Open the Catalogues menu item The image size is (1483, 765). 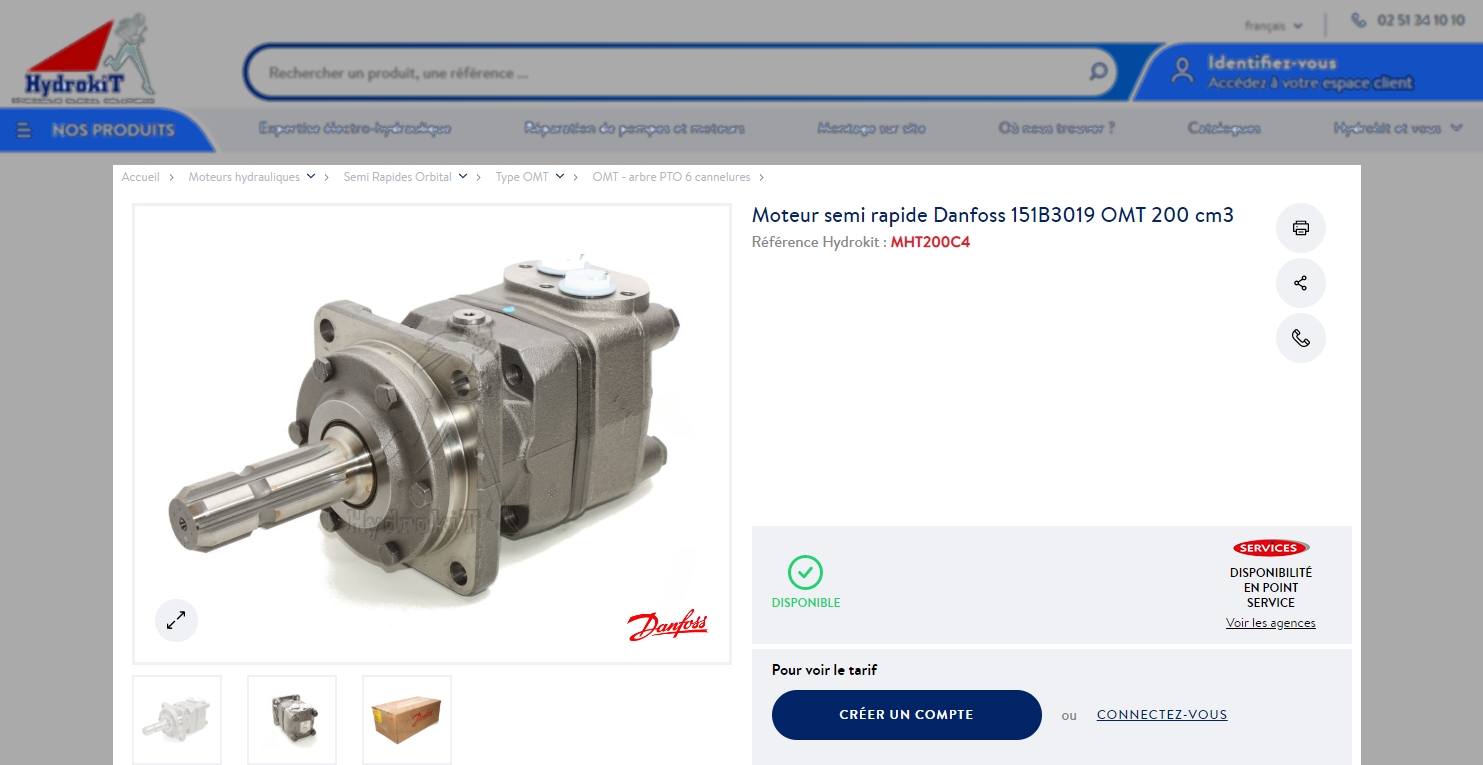[x=1224, y=129]
